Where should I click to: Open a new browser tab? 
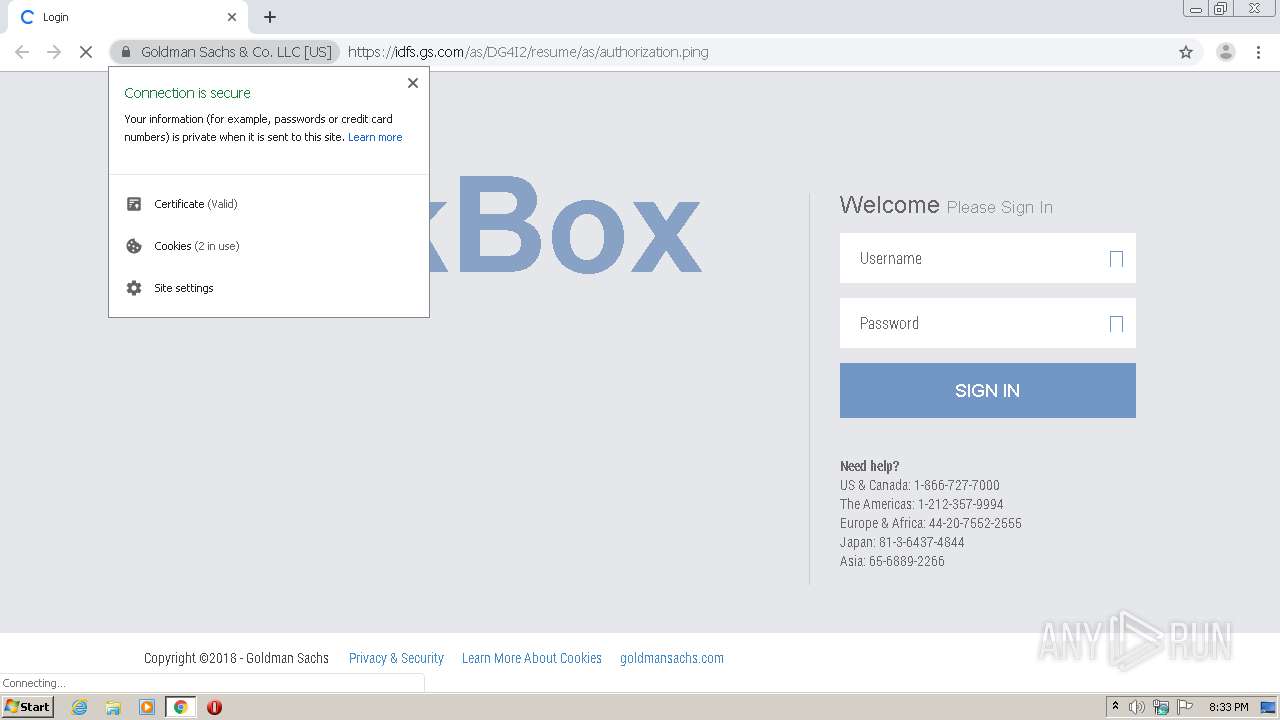coord(270,17)
